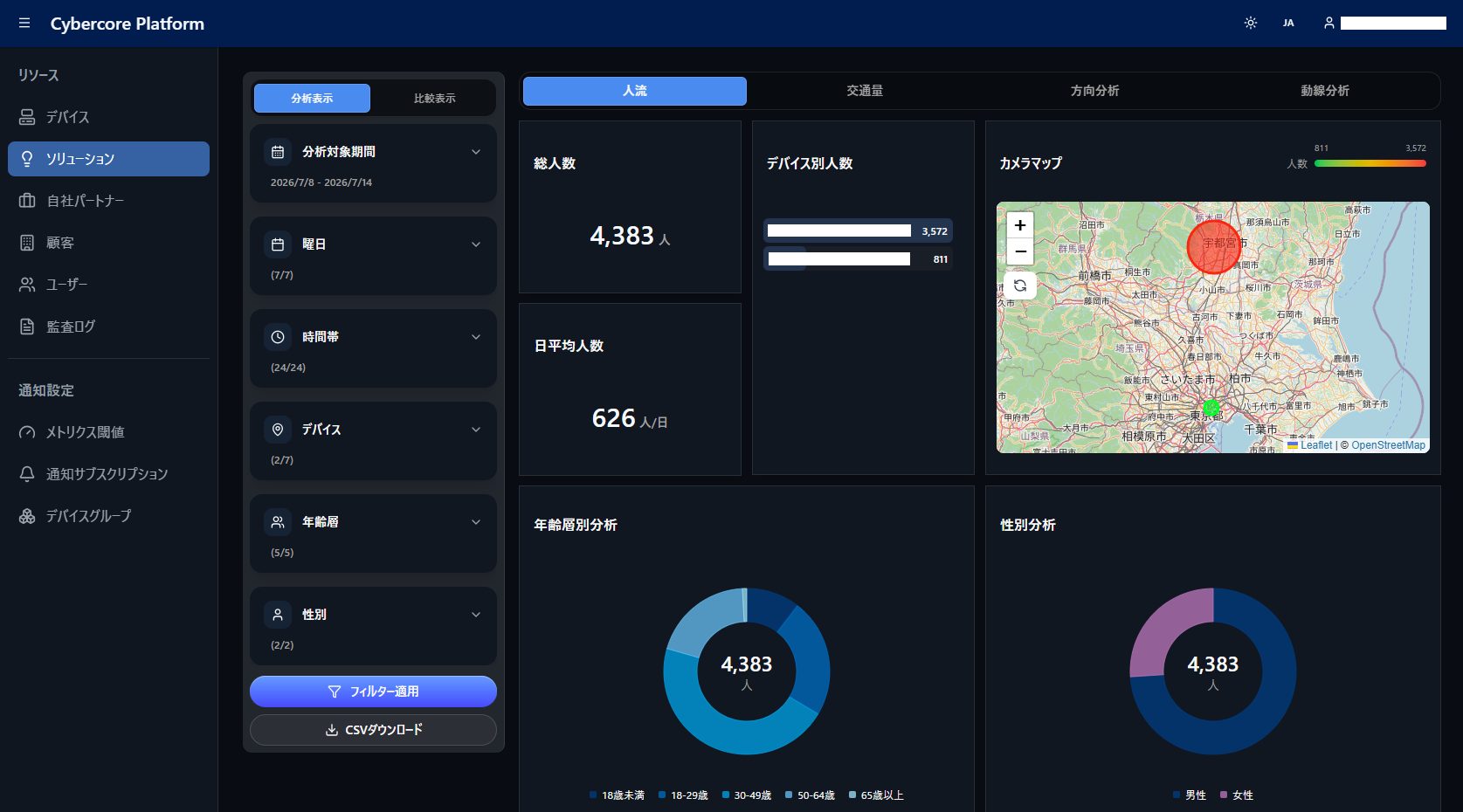
Task: Click the ユーザー people icon
Action: pyautogui.click(x=27, y=285)
